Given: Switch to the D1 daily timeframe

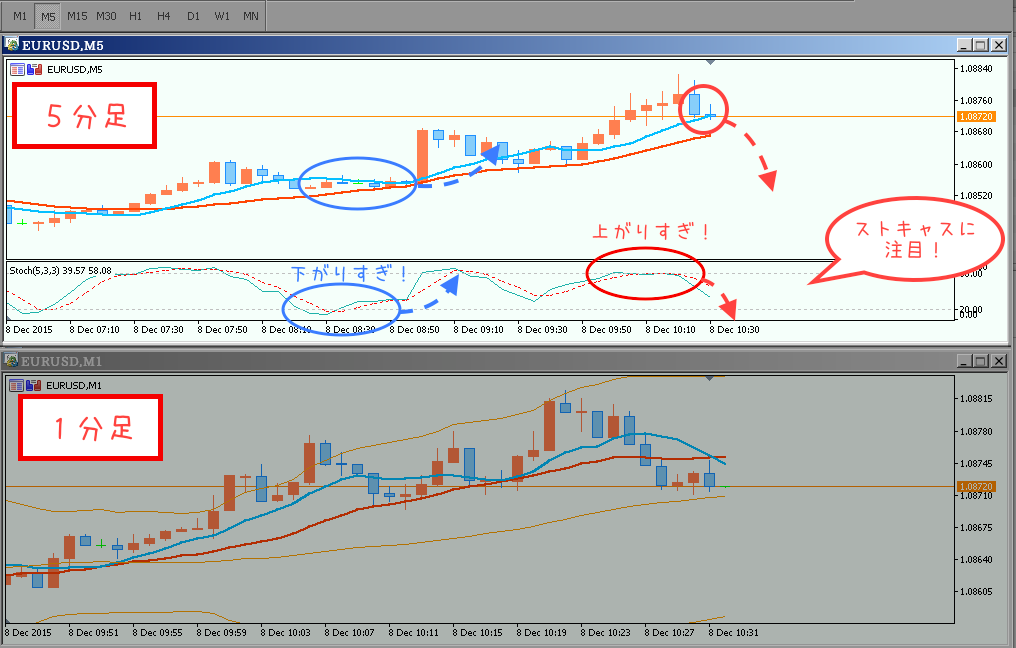Looking at the screenshot, I should 193,16.
